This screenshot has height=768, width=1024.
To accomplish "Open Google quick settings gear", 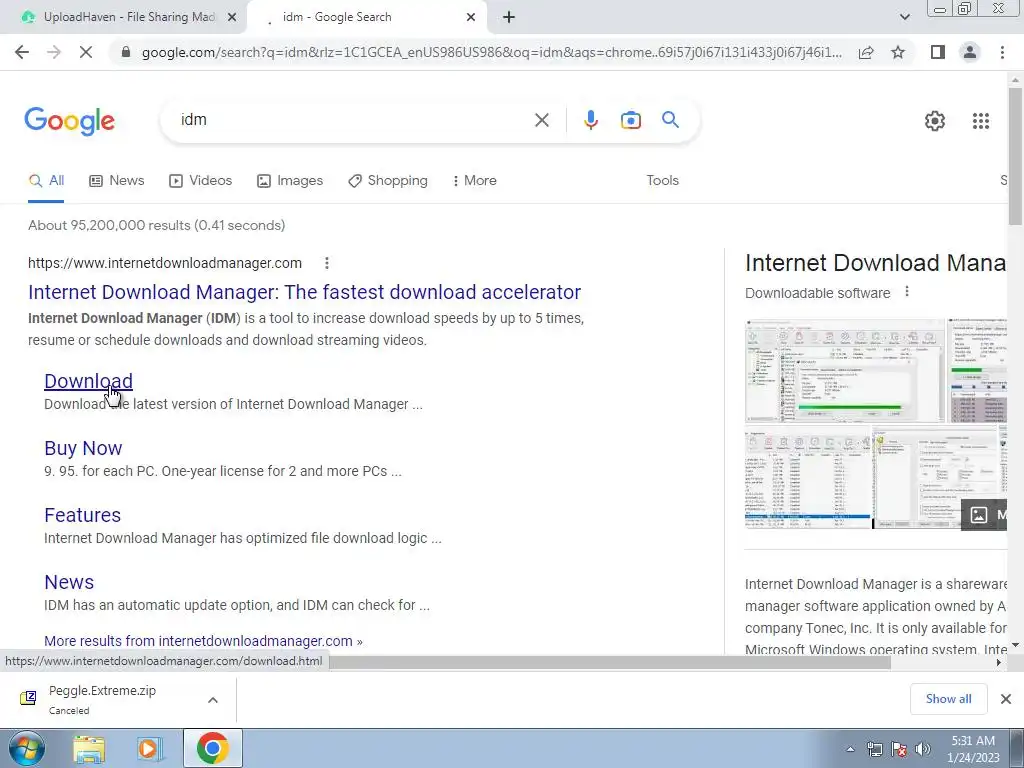I will pyautogui.click(x=935, y=121).
